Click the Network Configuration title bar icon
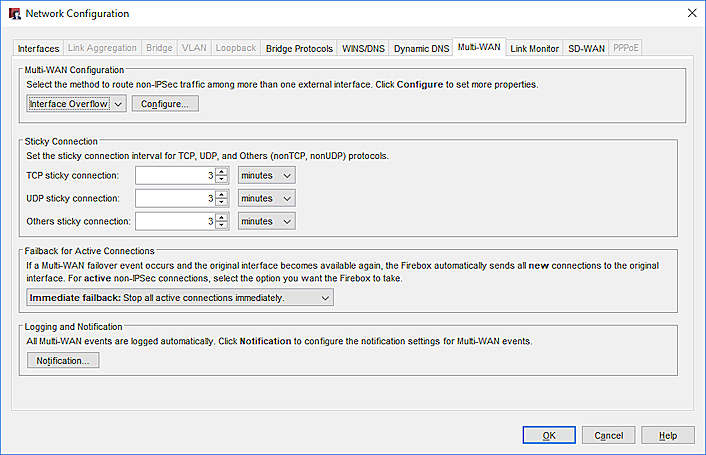The image size is (706, 455). pyautogui.click(x=13, y=13)
